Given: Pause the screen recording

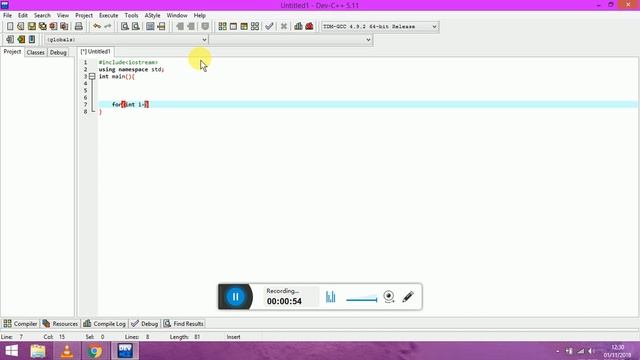Looking at the screenshot, I should point(236,297).
